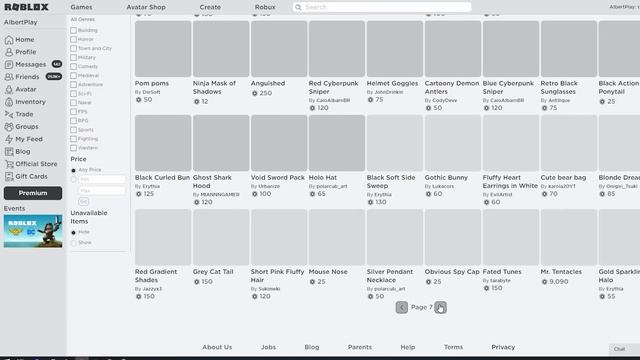Open the Avatar Shop tab

pos(146,7)
